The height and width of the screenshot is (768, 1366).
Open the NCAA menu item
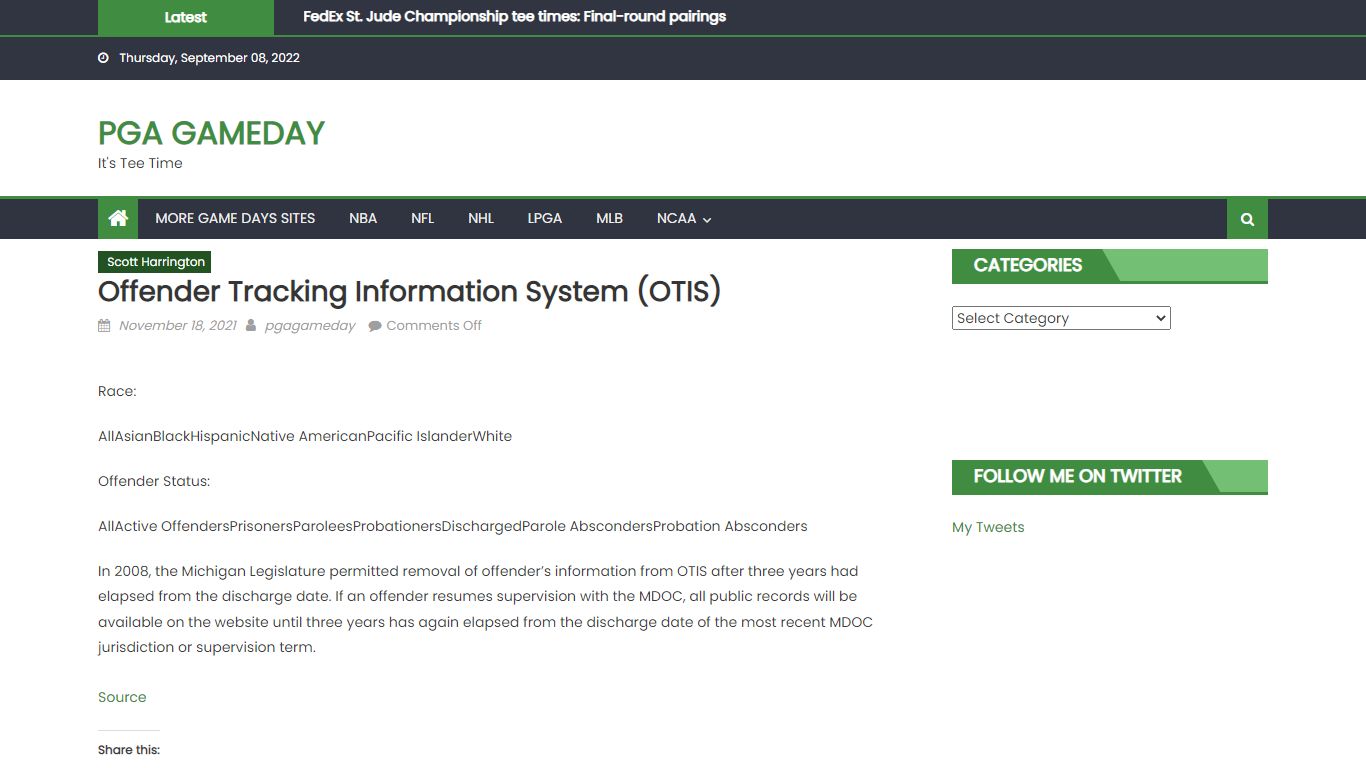[x=676, y=218]
